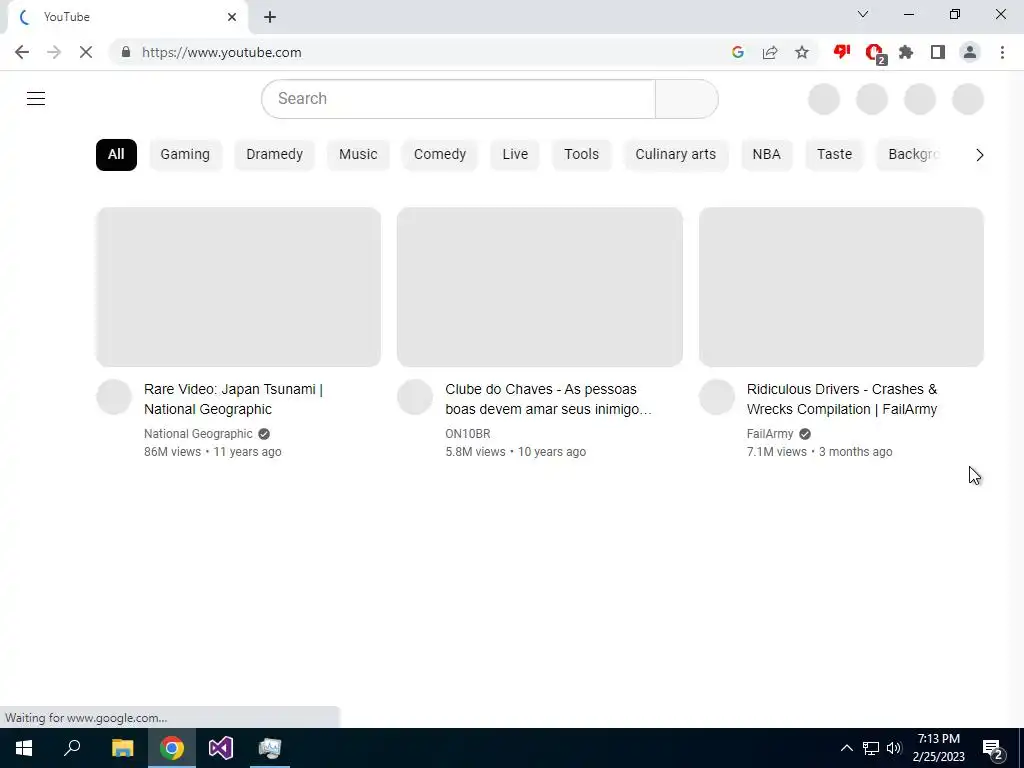Select the Live filter chip
Image resolution: width=1024 pixels, height=768 pixels.
coord(515,155)
